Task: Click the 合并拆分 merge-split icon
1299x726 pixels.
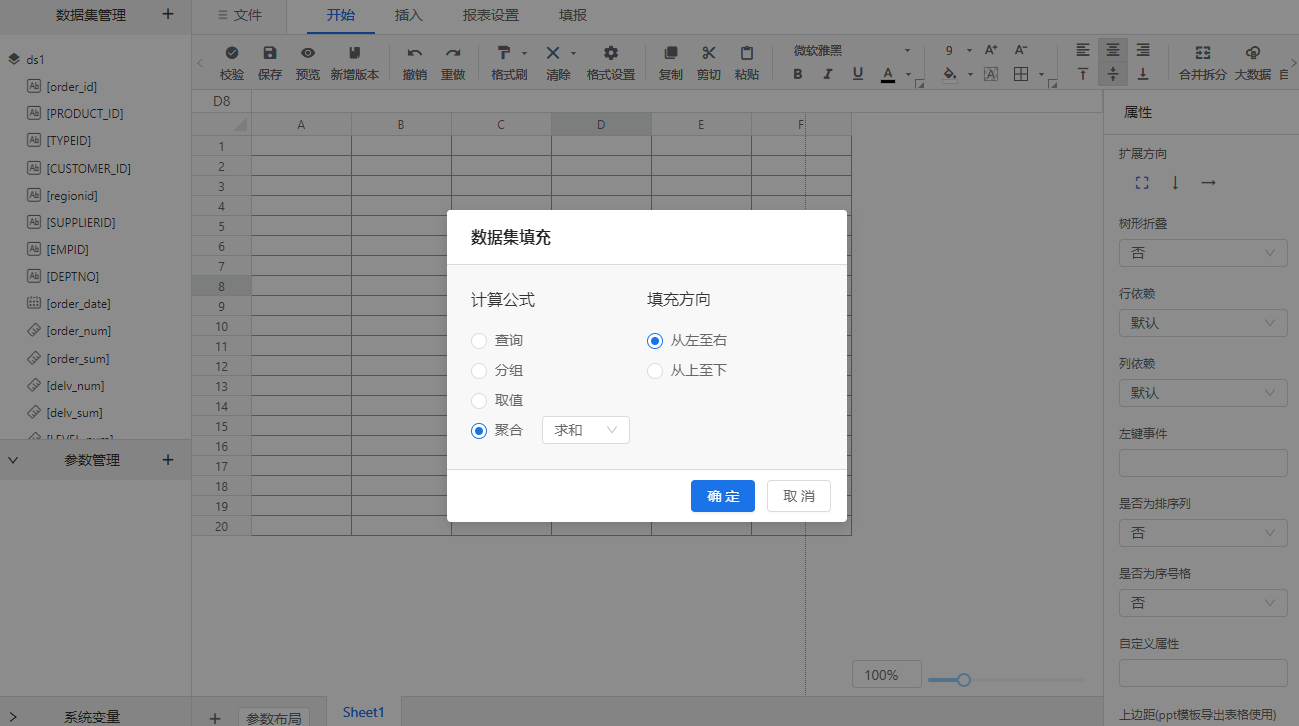Action: click(x=1203, y=53)
